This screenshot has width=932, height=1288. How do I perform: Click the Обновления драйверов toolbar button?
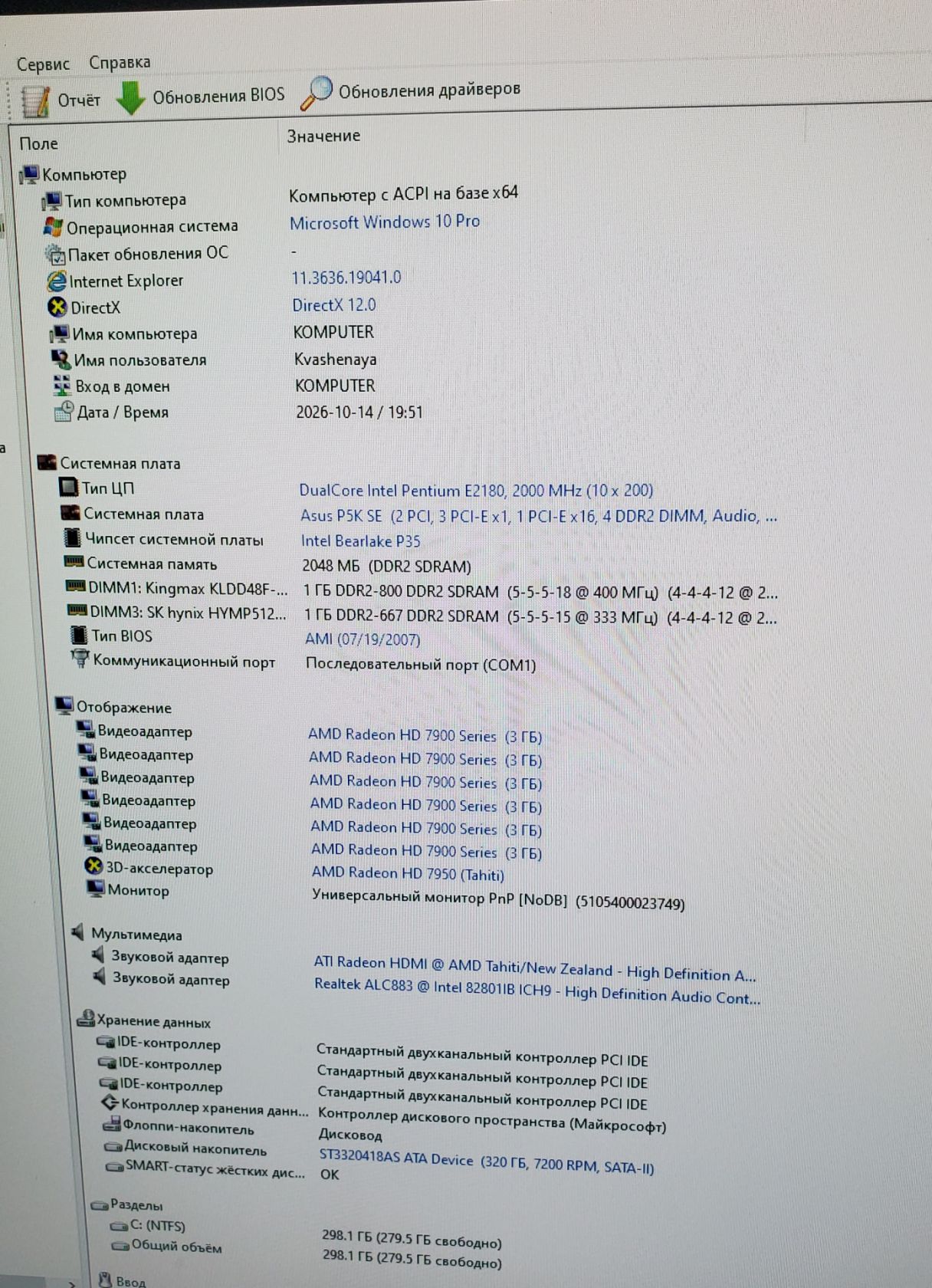tap(411, 91)
